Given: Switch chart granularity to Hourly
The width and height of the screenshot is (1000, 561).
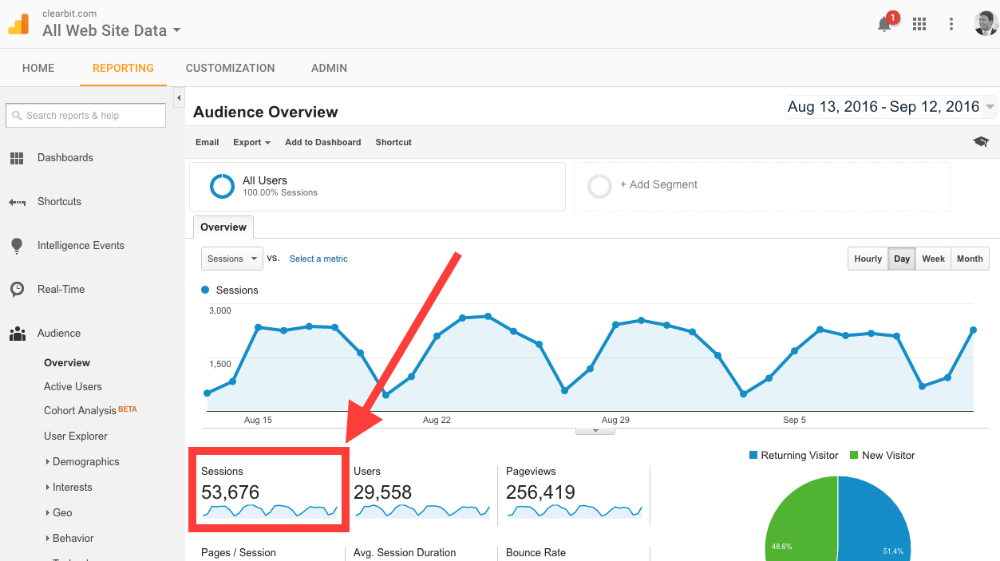Looking at the screenshot, I should pyautogui.click(x=868, y=259).
